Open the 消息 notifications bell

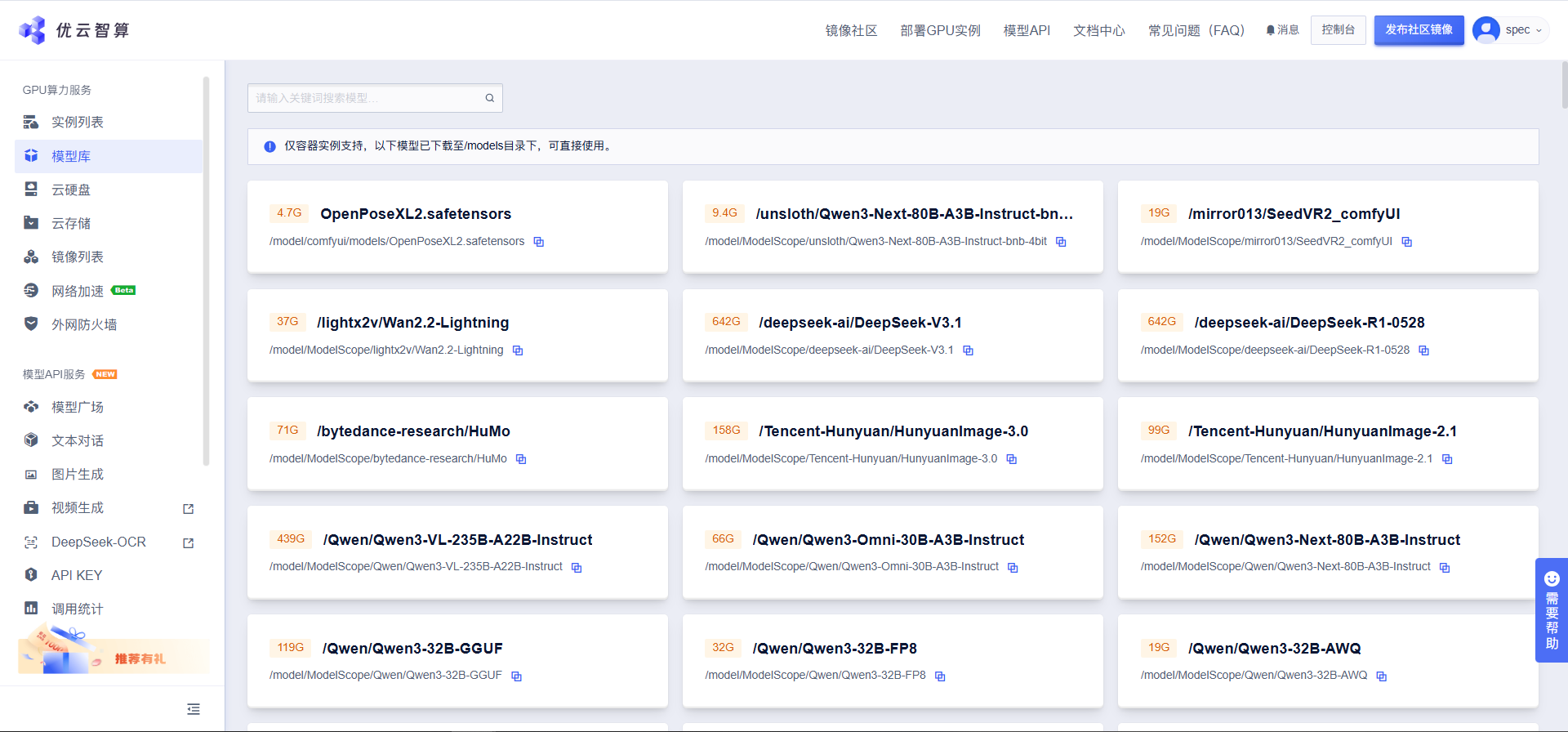pos(1282,30)
